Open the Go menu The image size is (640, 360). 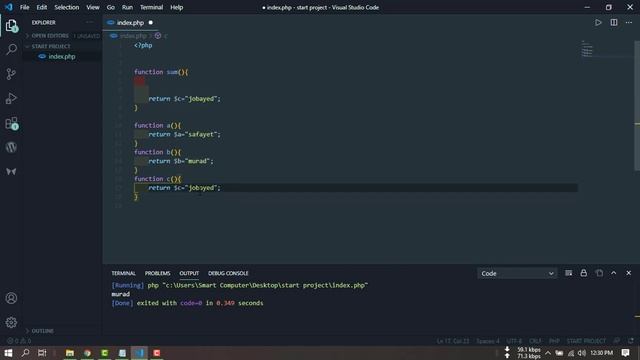coord(111,7)
